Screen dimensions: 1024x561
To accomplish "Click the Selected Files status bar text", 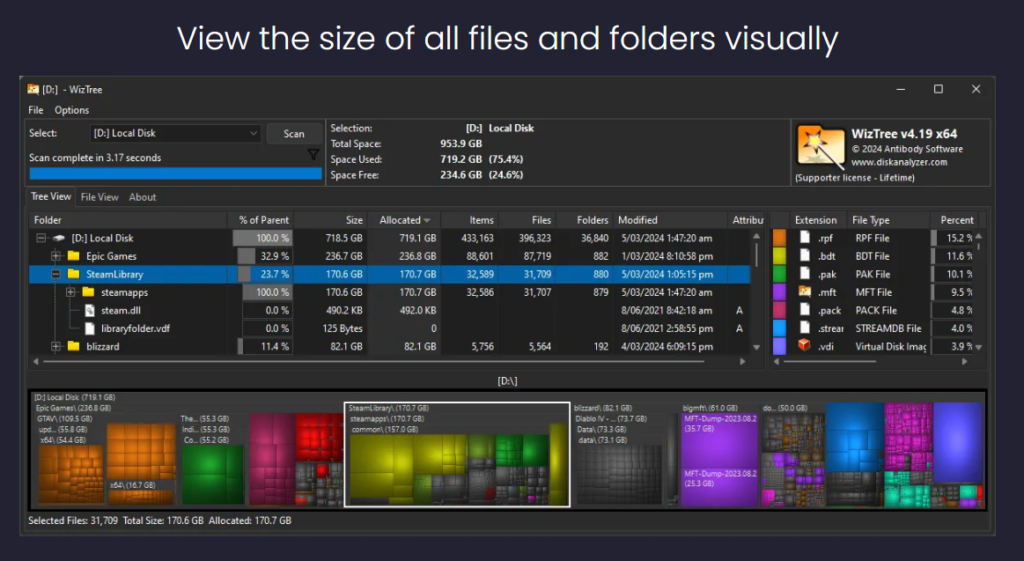I will [x=160, y=521].
